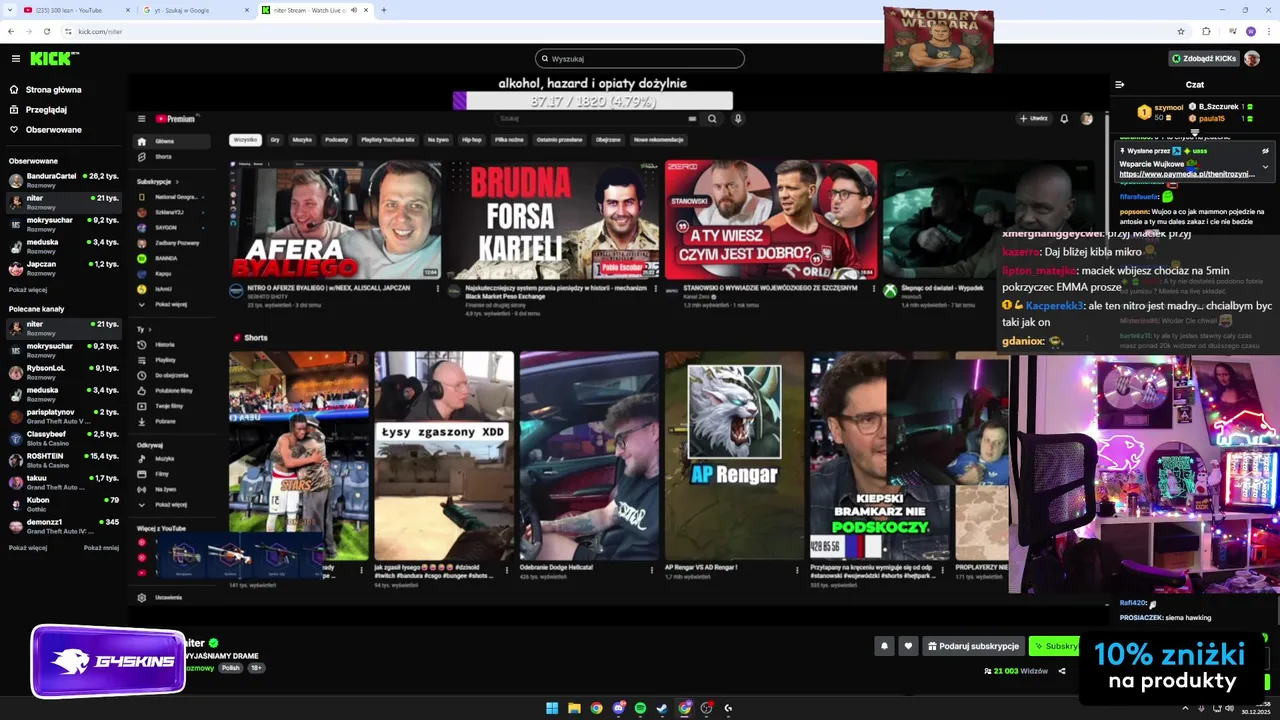This screenshot has height=720, width=1280.
Task: Click Pokaż więcej under Polecane kanały
Action: 28,548
